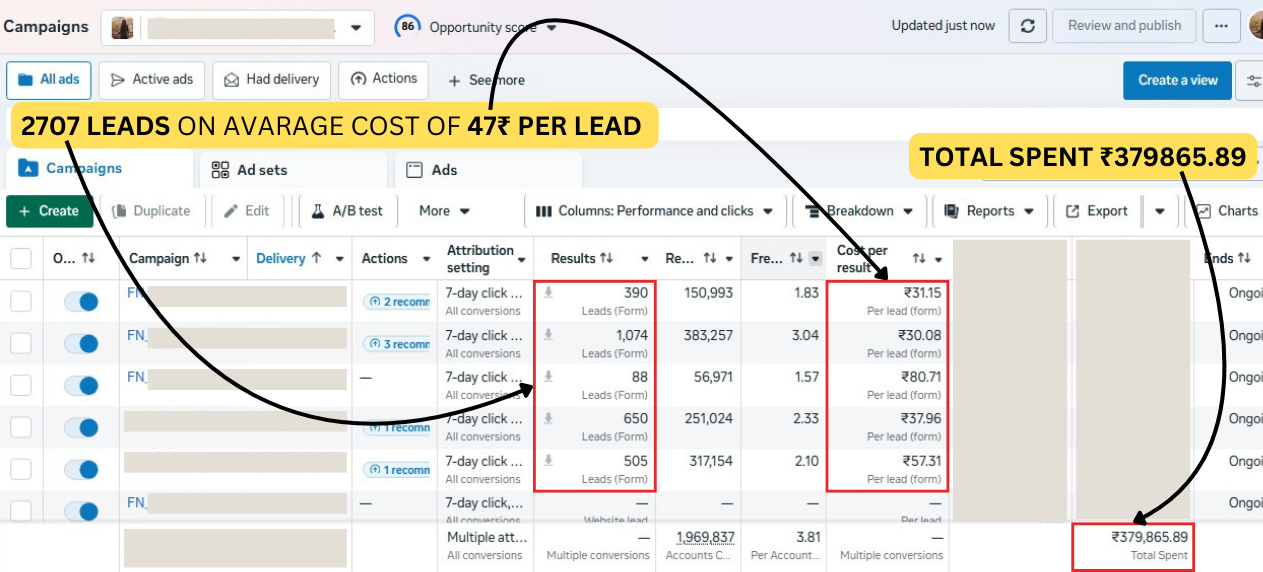Click the Create a view button
The image size is (1263, 572).
(x=1177, y=80)
